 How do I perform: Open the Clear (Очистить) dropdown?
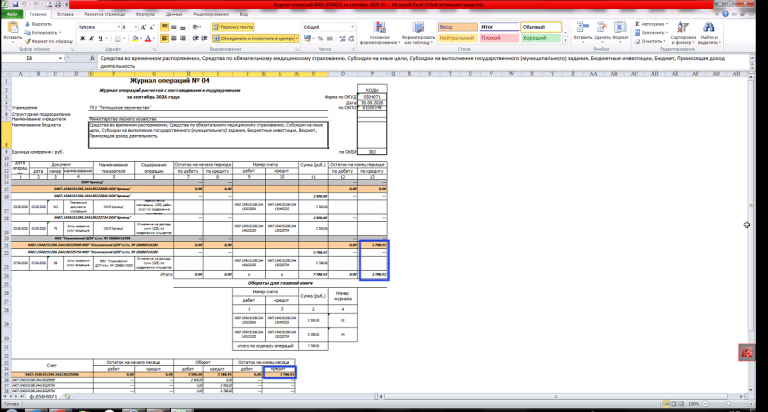pyautogui.click(x=650, y=42)
